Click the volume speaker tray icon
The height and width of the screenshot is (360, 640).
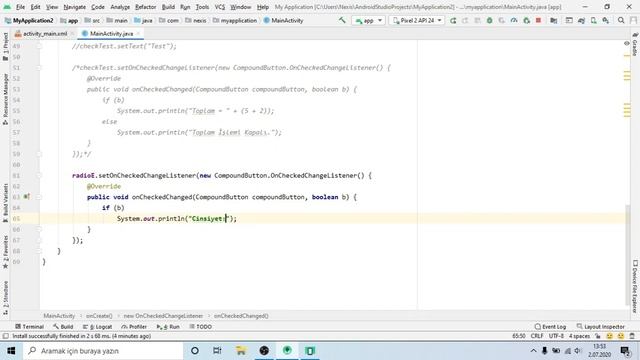(x=578, y=351)
